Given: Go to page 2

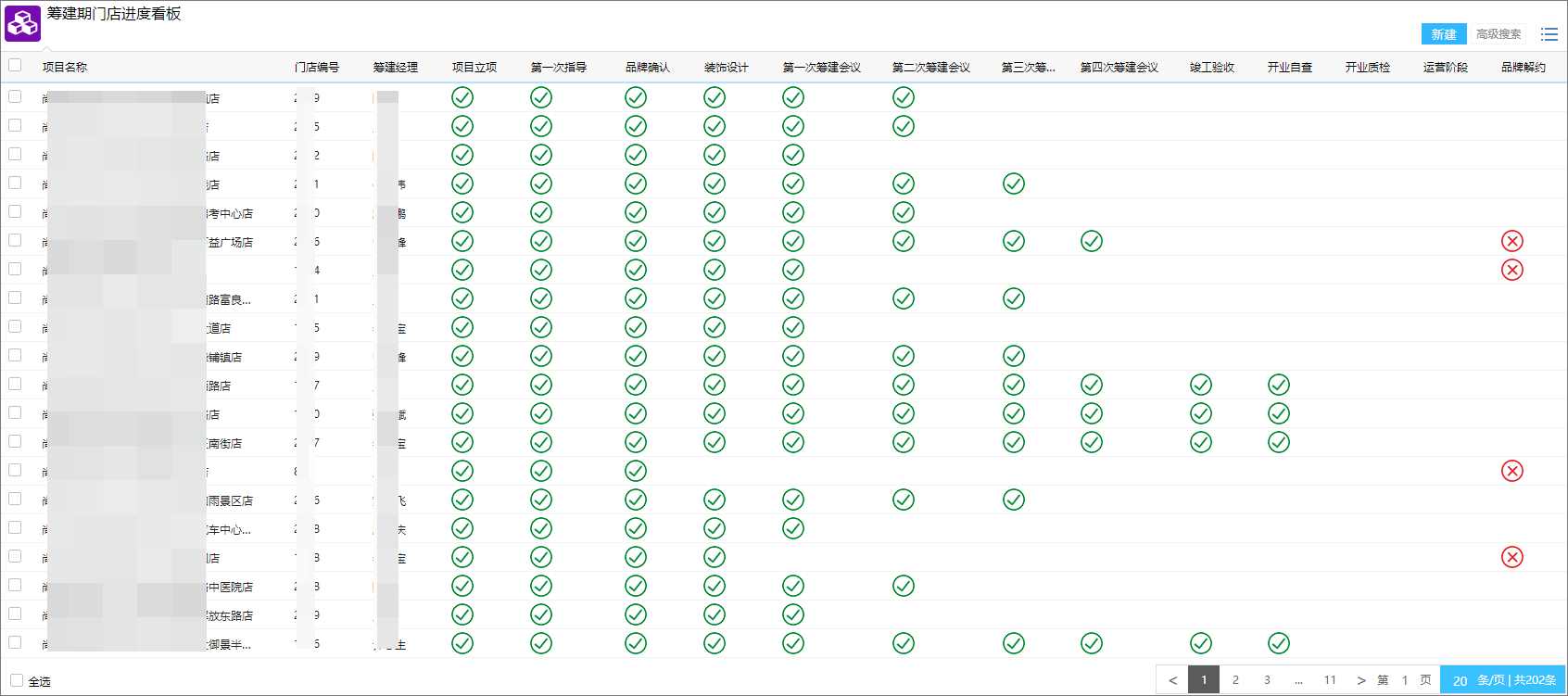Looking at the screenshot, I should [1235, 680].
